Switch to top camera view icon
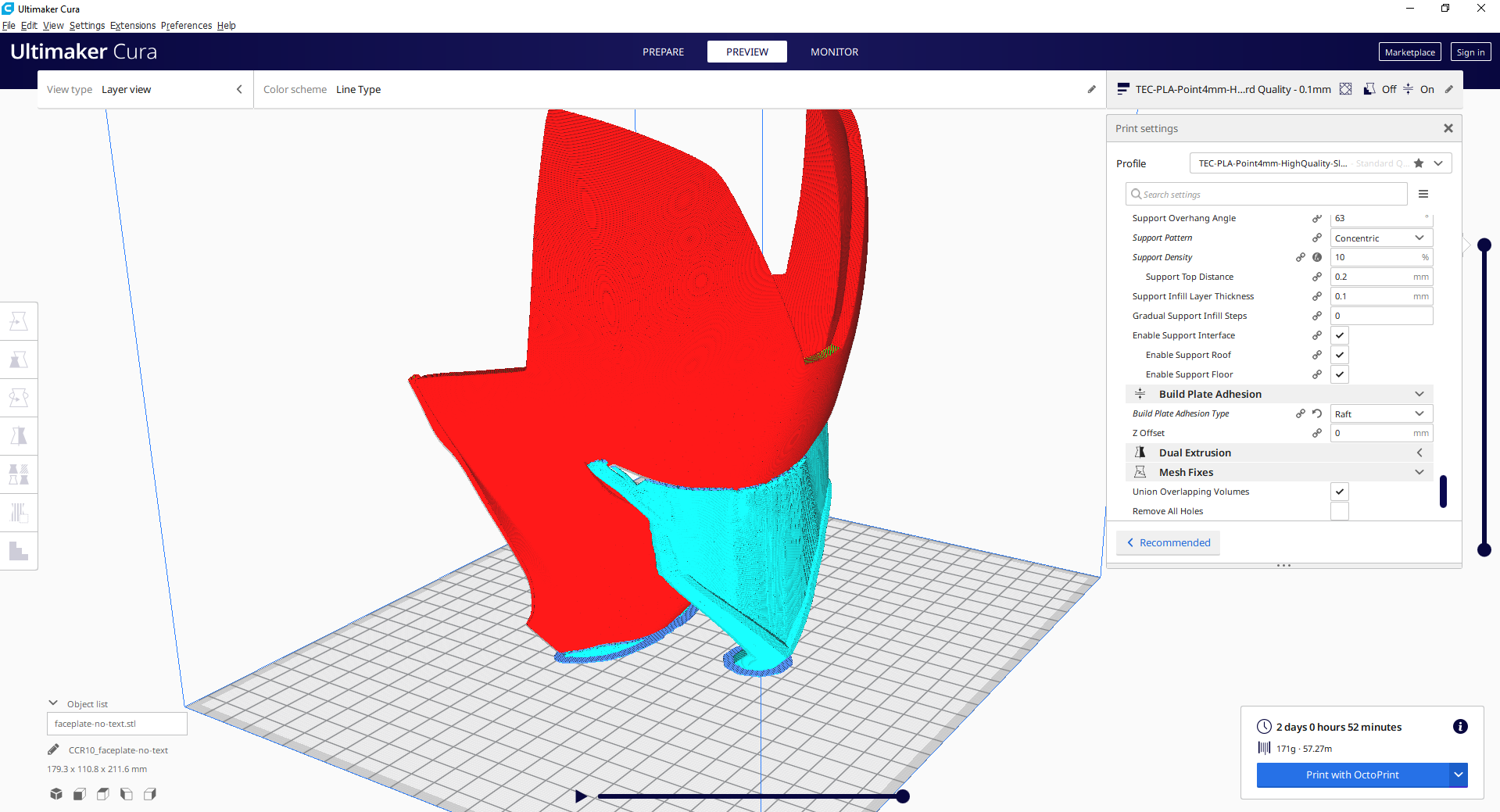The image size is (1500, 812). tap(103, 794)
